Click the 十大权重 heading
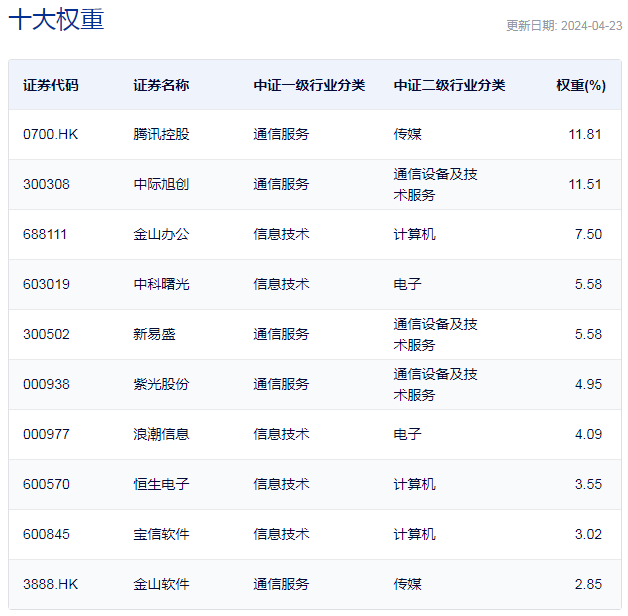 56,19
